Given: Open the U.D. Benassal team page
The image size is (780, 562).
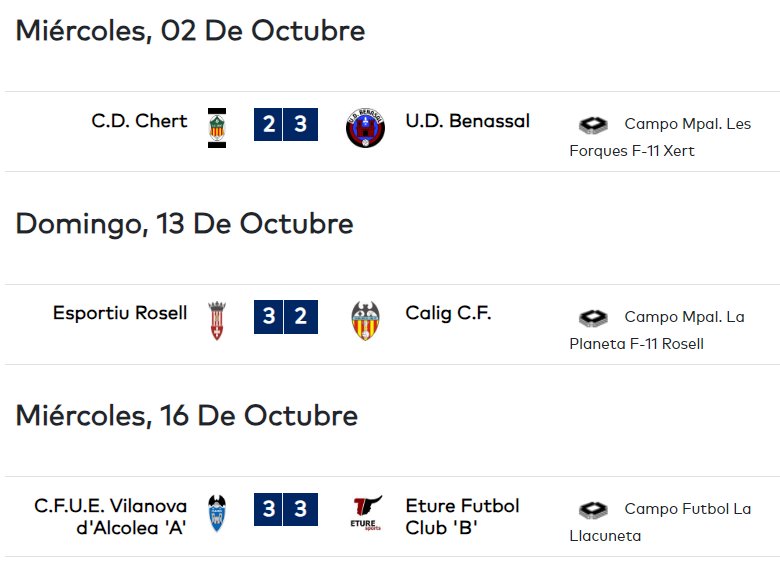Looking at the screenshot, I should 468,121.
